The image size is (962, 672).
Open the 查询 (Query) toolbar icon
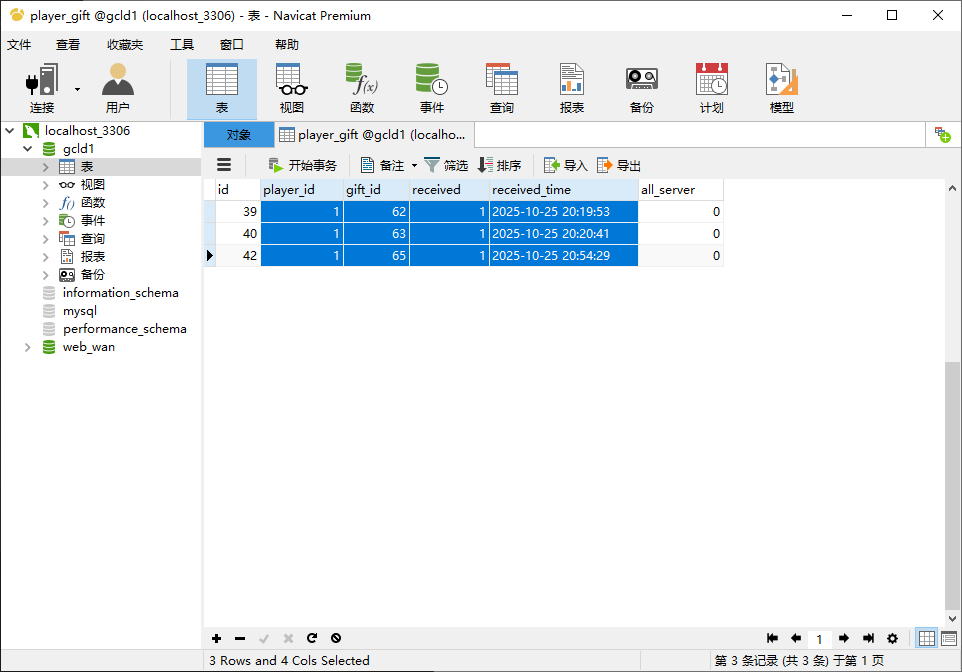(501, 88)
